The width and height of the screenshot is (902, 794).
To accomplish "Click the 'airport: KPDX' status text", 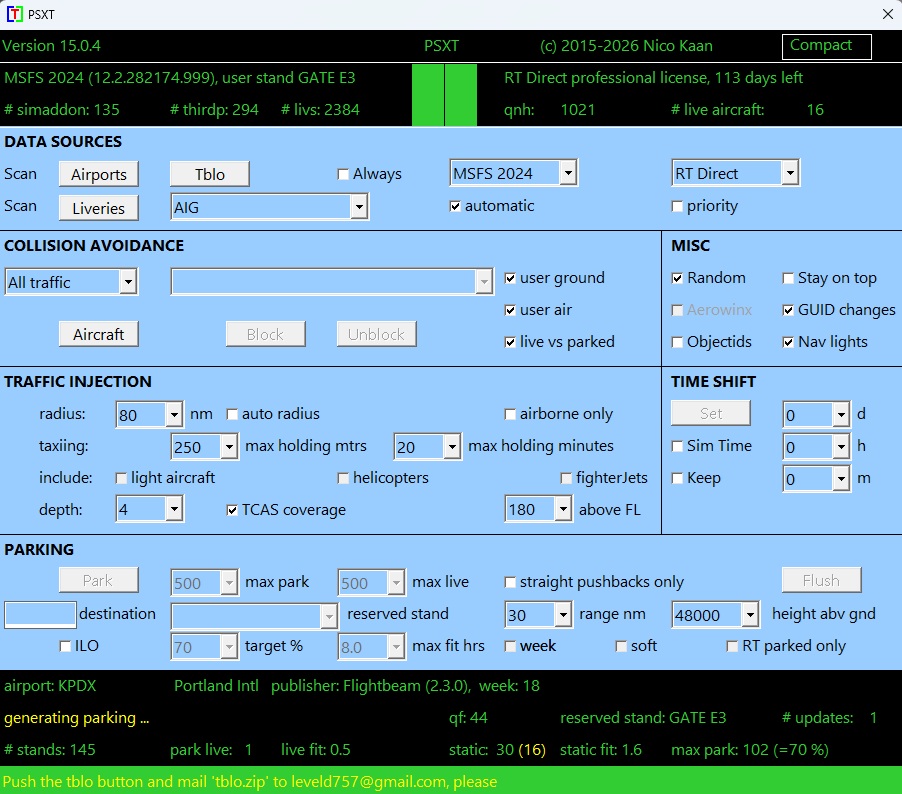I will tap(50, 686).
